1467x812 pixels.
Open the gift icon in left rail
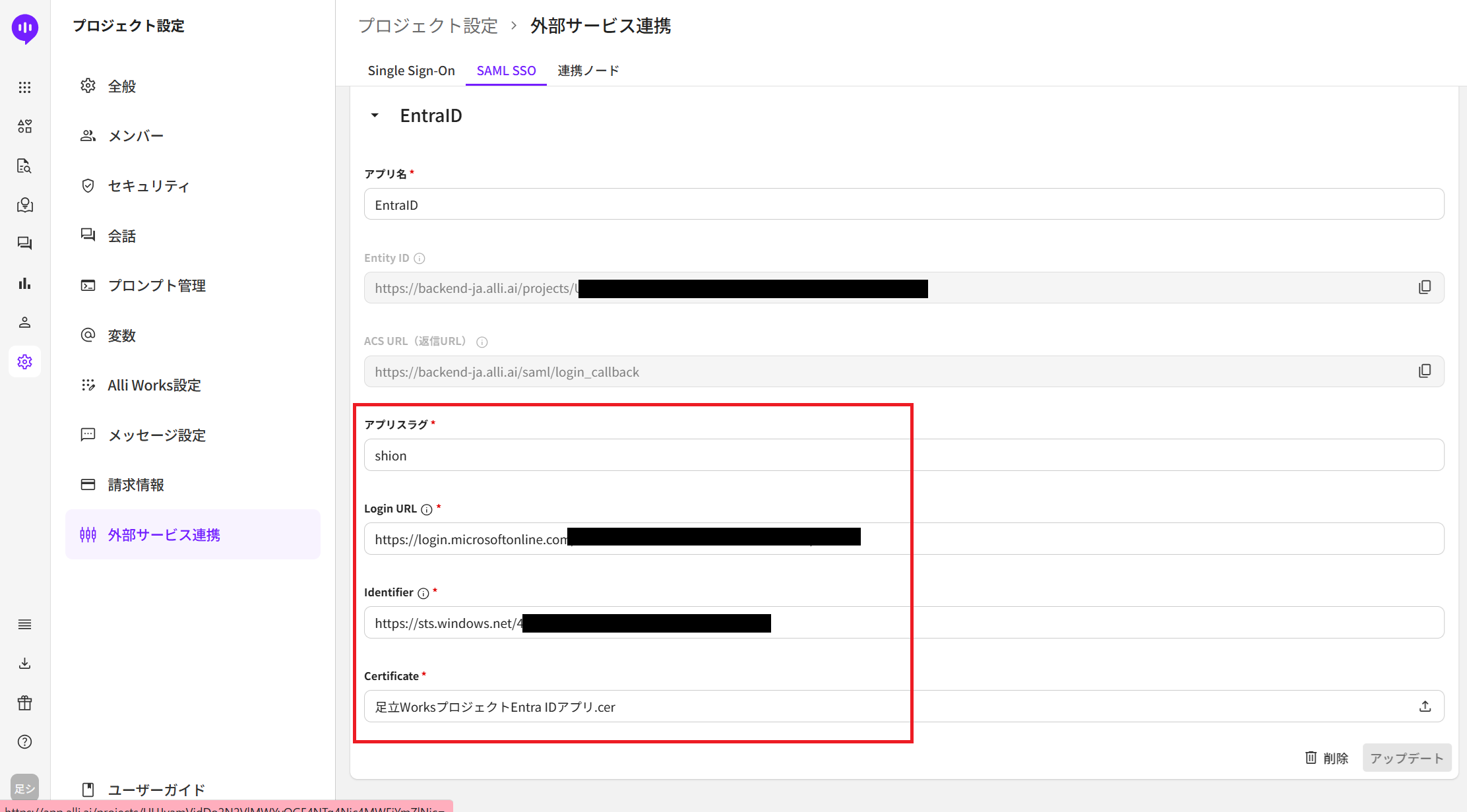[24, 703]
